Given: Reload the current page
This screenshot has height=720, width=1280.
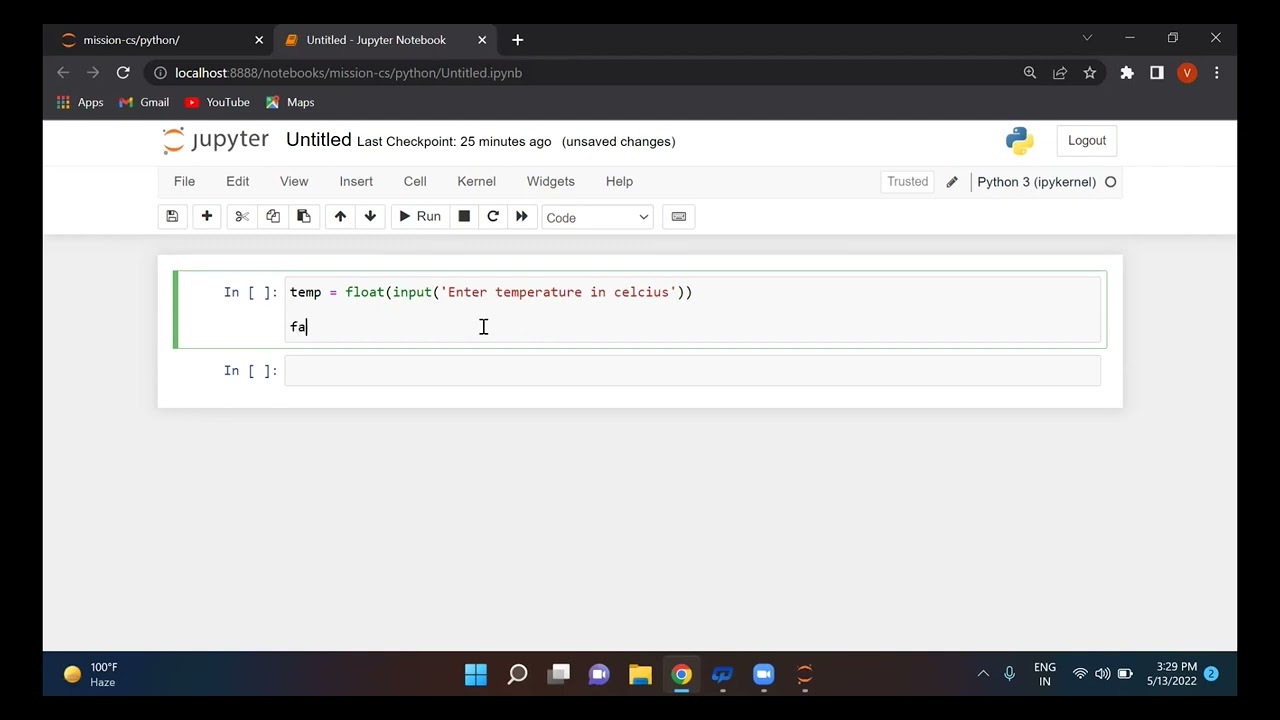Looking at the screenshot, I should point(123,73).
